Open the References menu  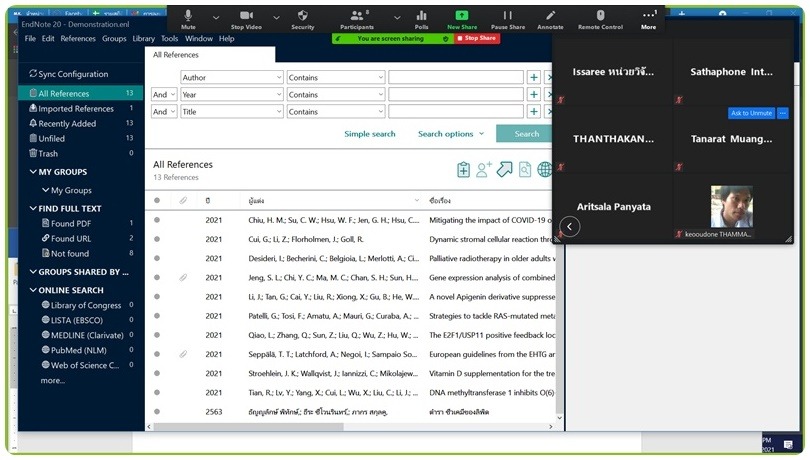pos(78,39)
